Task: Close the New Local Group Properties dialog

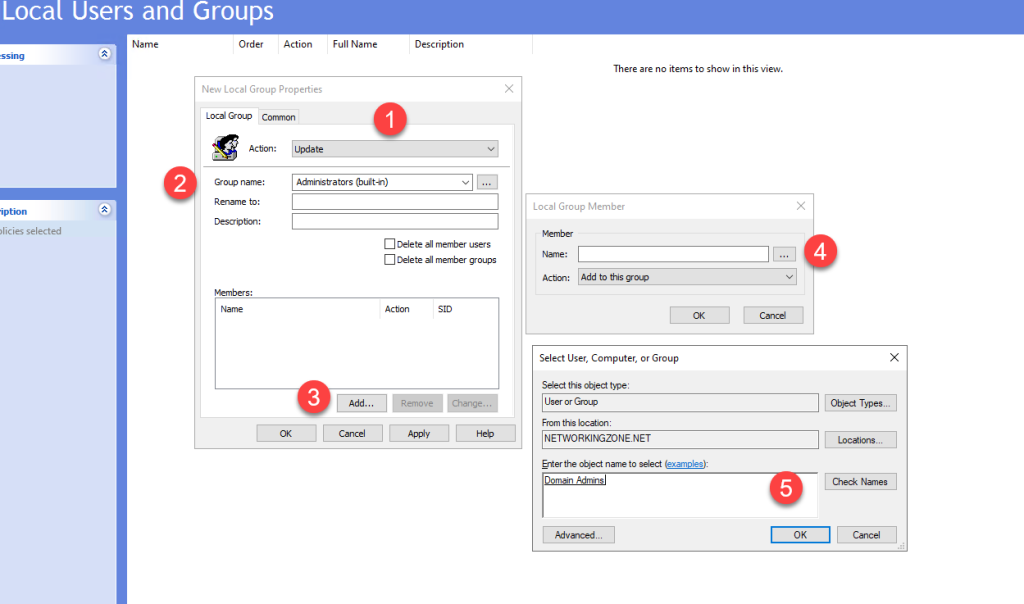Action: point(509,89)
